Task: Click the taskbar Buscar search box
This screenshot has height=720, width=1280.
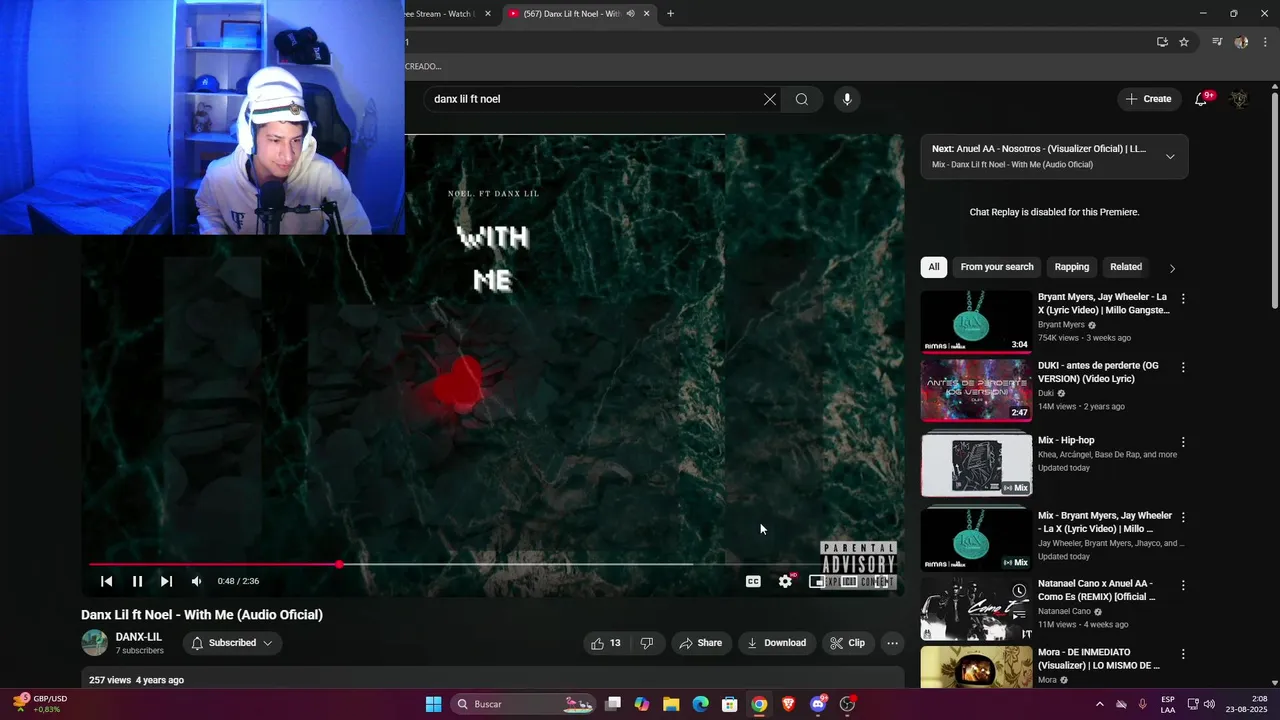Action: (523, 704)
